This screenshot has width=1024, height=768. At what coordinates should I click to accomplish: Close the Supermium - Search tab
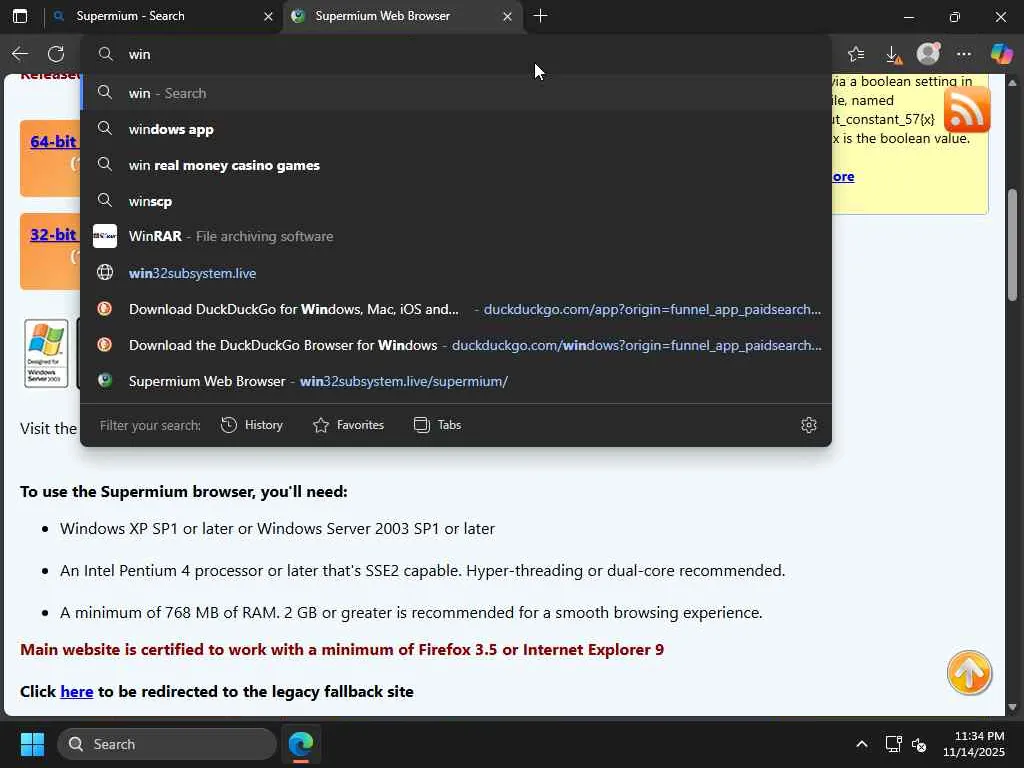pos(268,16)
